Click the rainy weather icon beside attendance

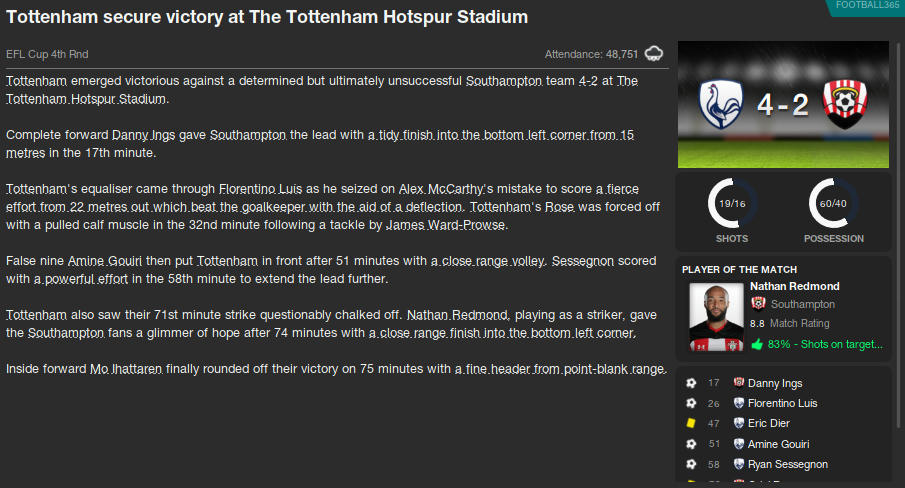pos(654,53)
